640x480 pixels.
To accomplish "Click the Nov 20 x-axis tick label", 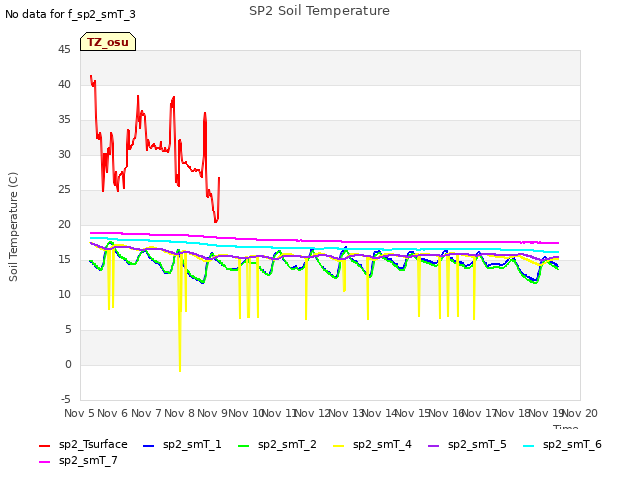I will click(x=580, y=413).
